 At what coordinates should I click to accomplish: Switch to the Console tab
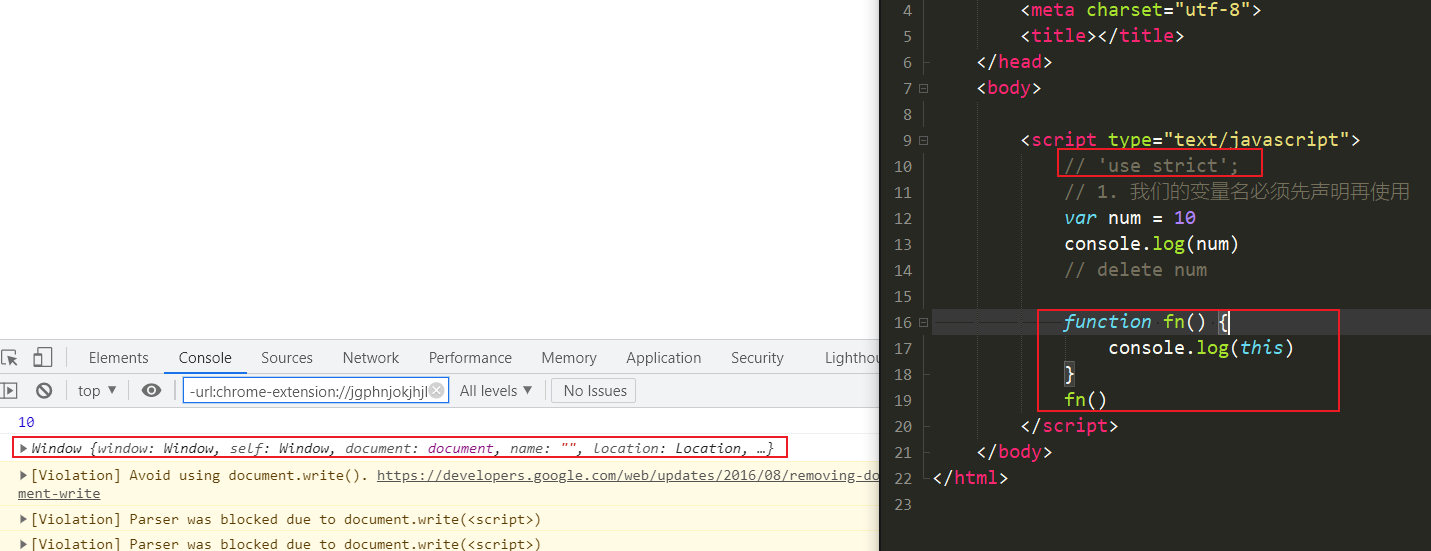click(x=205, y=357)
